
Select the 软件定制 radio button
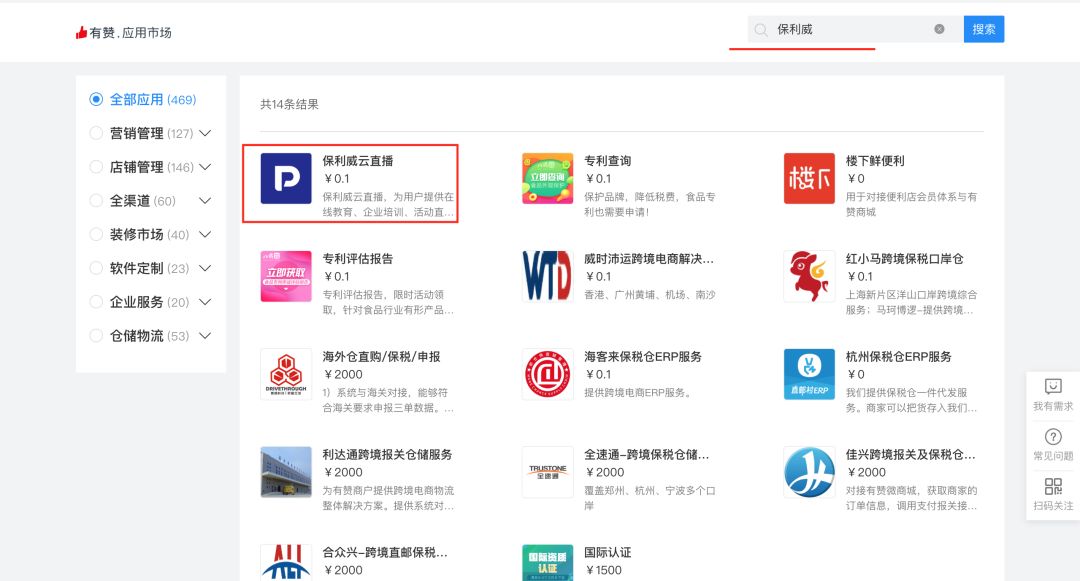click(96, 268)
